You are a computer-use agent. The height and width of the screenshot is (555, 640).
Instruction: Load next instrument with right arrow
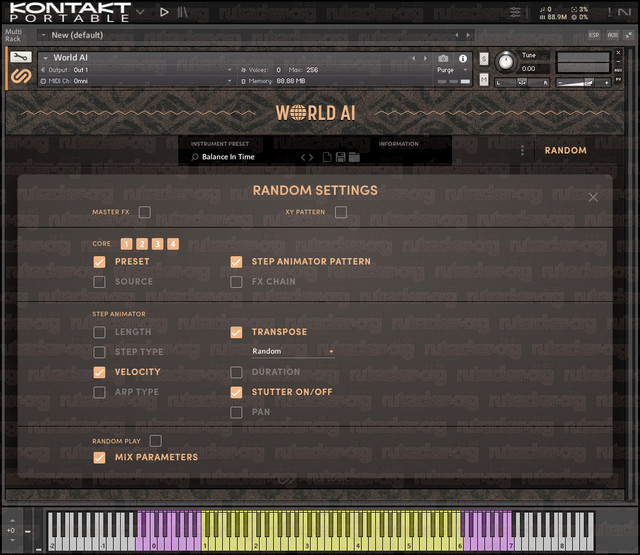click(x=425, y=58)
